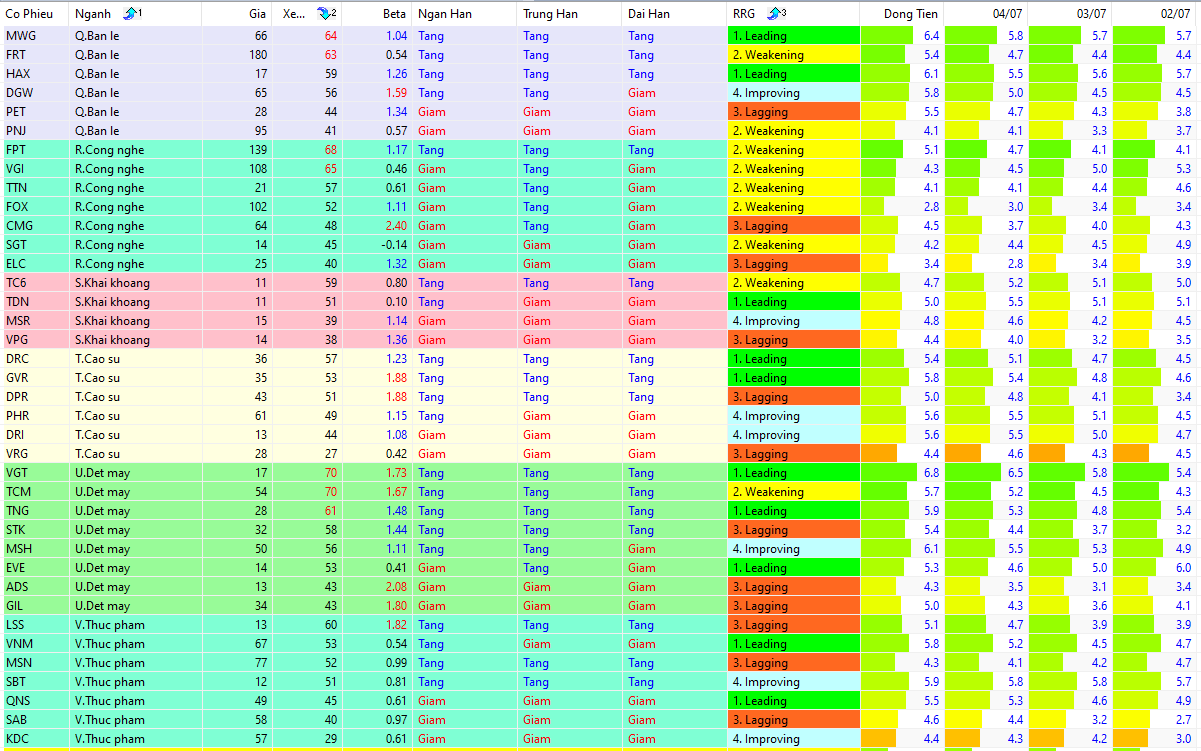Select the MWG ticker cell
This screenshot has height=751, width=1201.
click(x=35, y=36)
